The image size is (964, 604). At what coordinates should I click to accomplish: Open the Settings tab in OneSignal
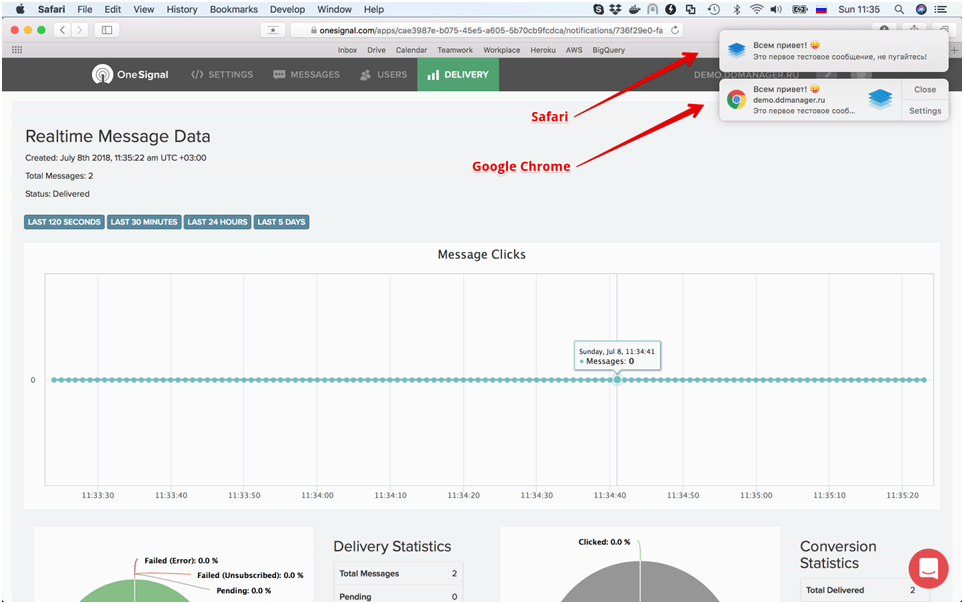(222, 74)
